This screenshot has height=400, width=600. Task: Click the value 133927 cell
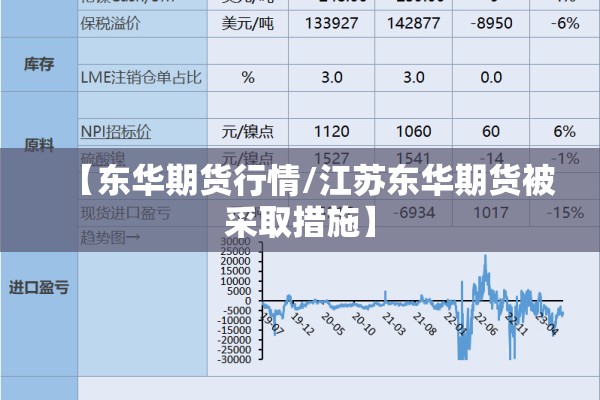coord(331,23)
